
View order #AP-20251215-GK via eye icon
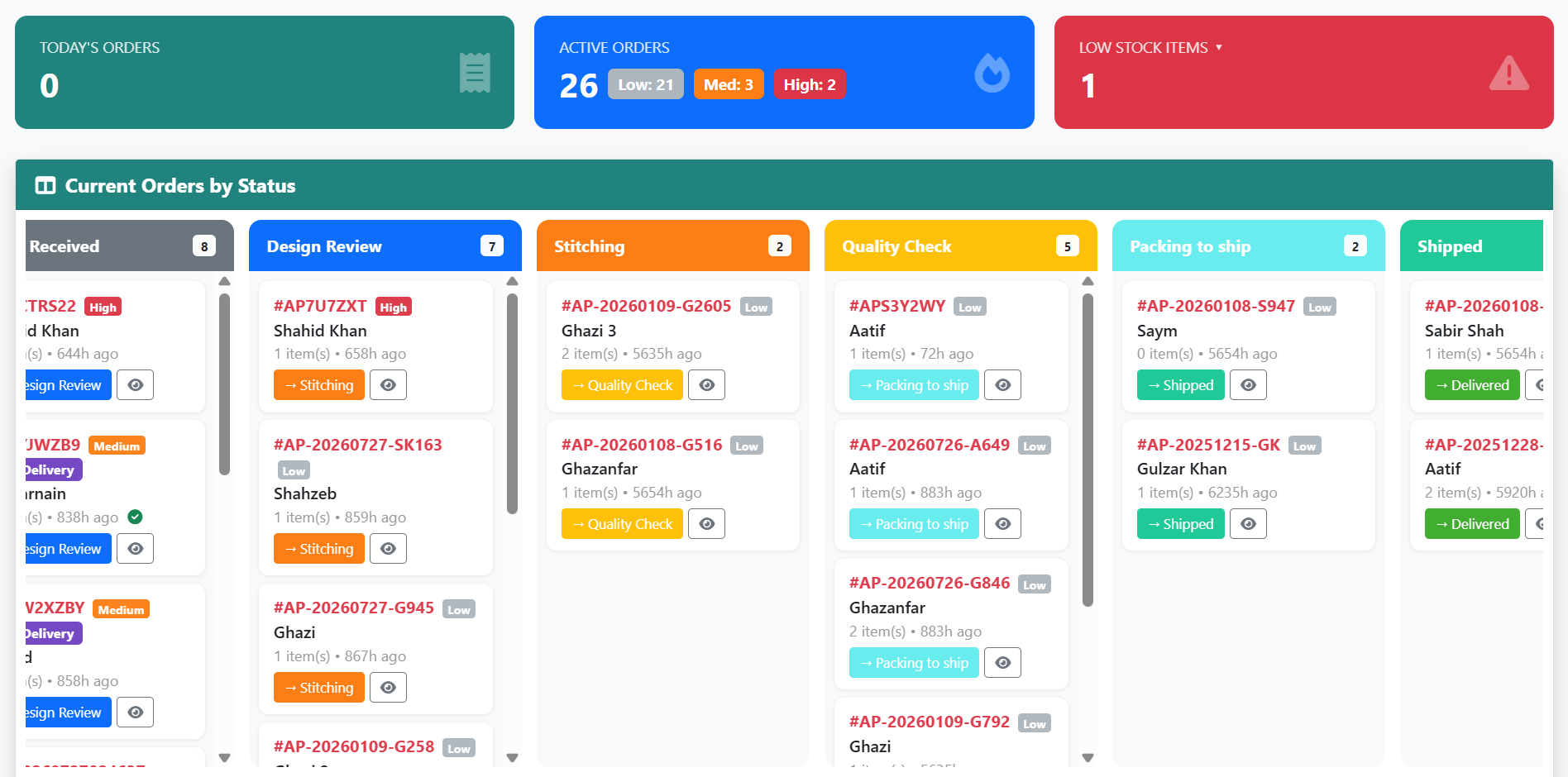[x=1248, y=524]
